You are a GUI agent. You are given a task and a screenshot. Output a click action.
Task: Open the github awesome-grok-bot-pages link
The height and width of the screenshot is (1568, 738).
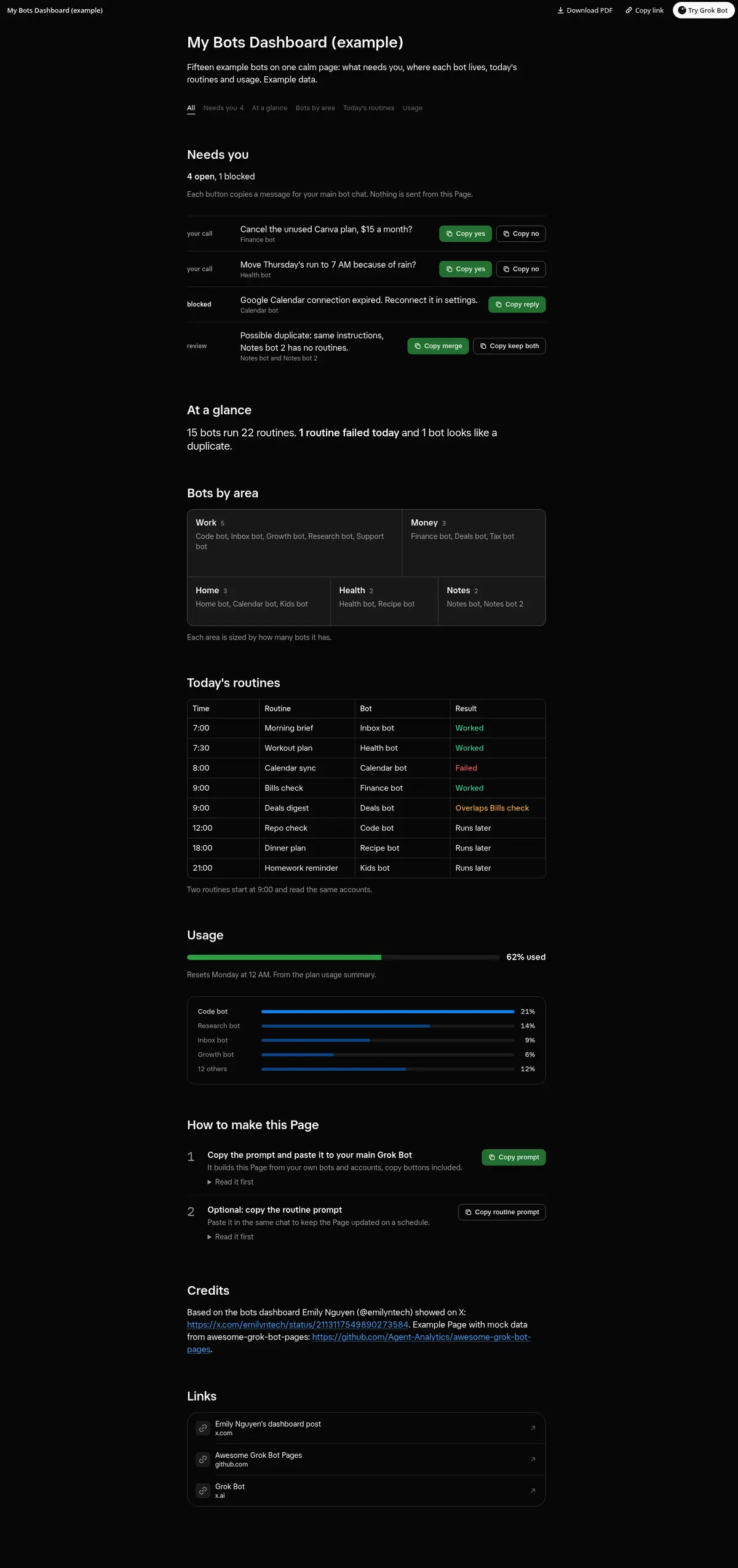point(421,1337)
